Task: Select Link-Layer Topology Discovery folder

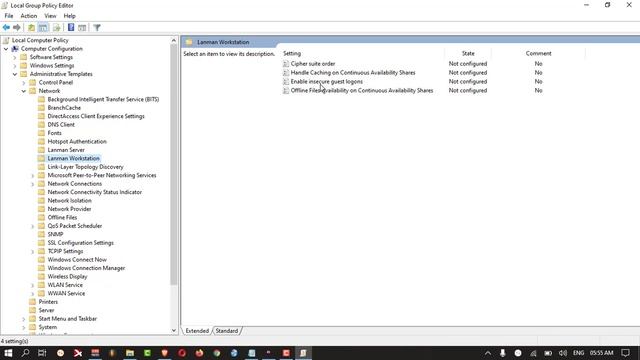Action: [x=85, y=167]
